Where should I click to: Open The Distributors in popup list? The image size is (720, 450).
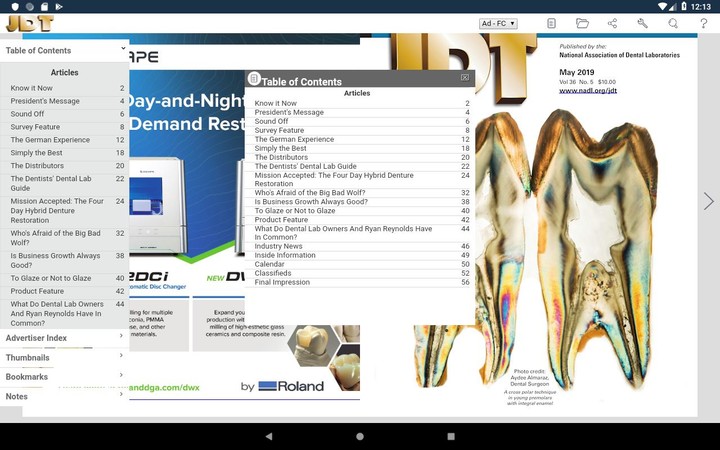360,158
